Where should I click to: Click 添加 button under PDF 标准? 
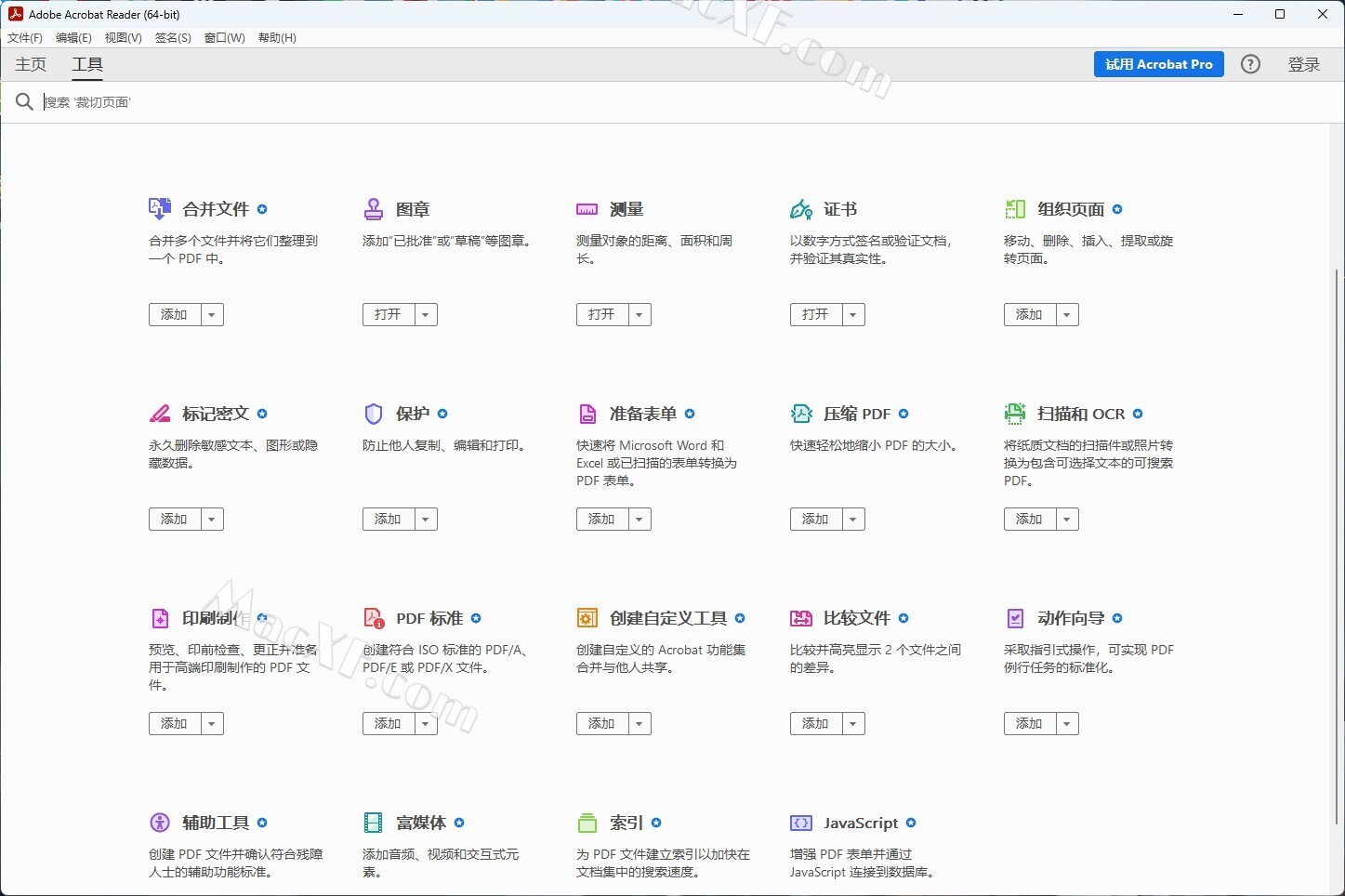[389, 723]
